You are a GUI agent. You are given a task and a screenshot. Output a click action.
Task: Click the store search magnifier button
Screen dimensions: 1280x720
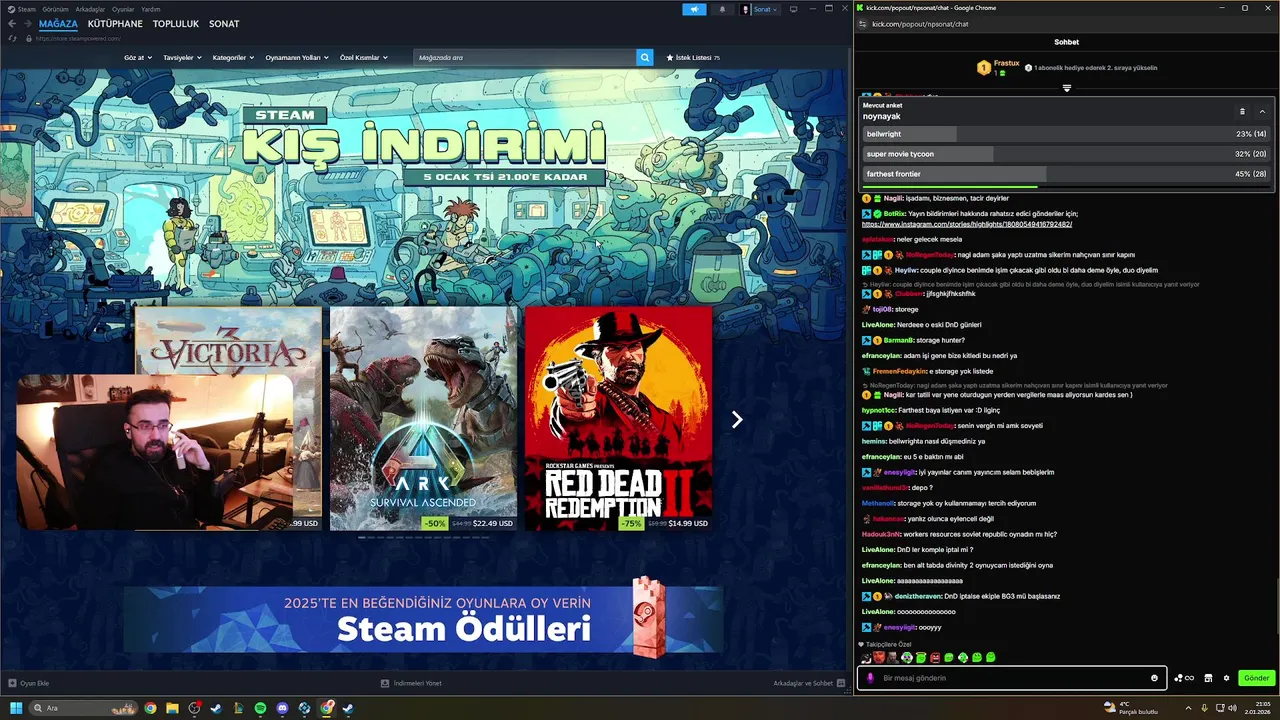point(645,57)
